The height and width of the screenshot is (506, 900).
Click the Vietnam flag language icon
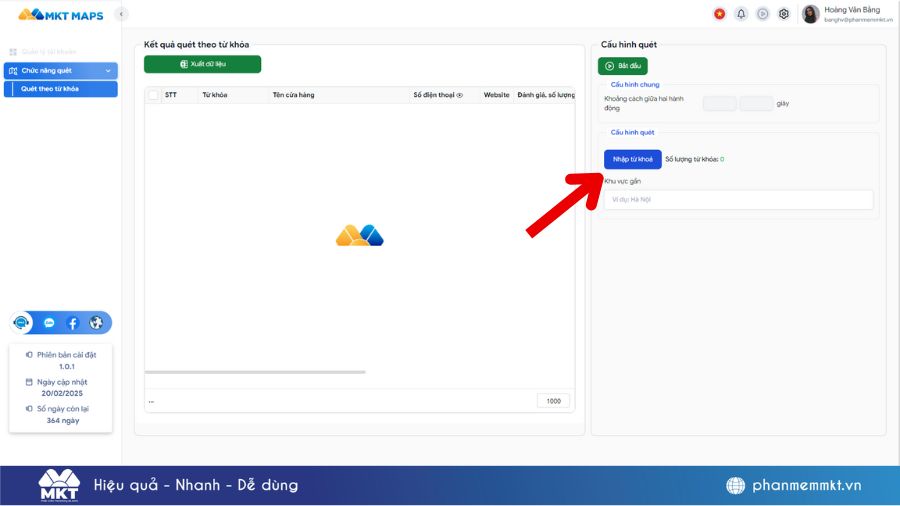pyautogui.click(x=719, y=14)
